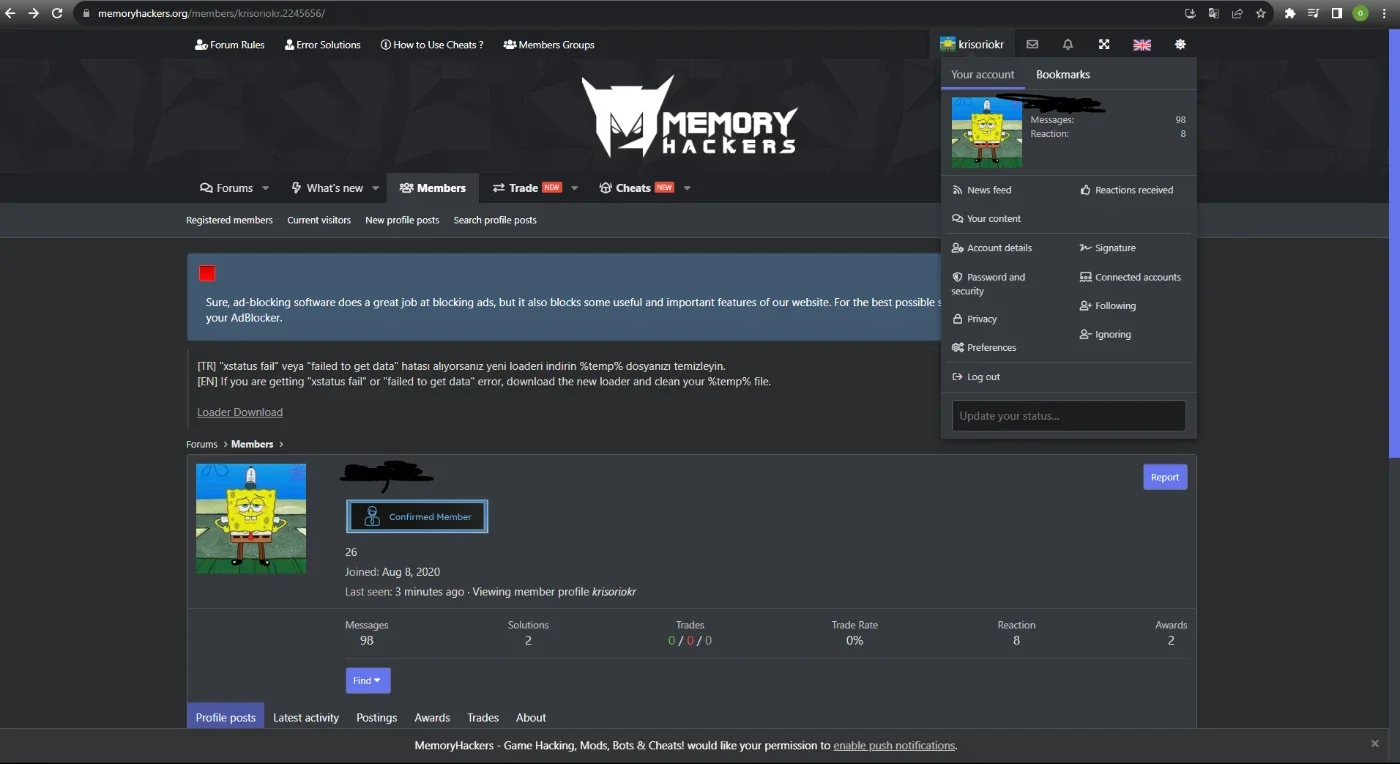Open Forum Rules link

230,45
